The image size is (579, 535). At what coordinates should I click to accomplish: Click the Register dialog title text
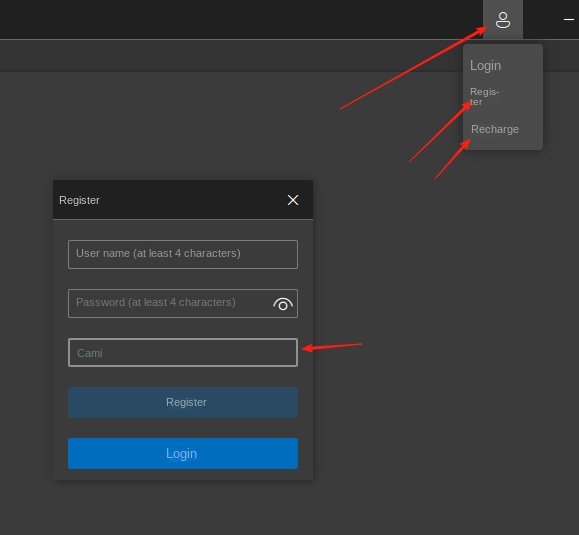coord(79,200)
